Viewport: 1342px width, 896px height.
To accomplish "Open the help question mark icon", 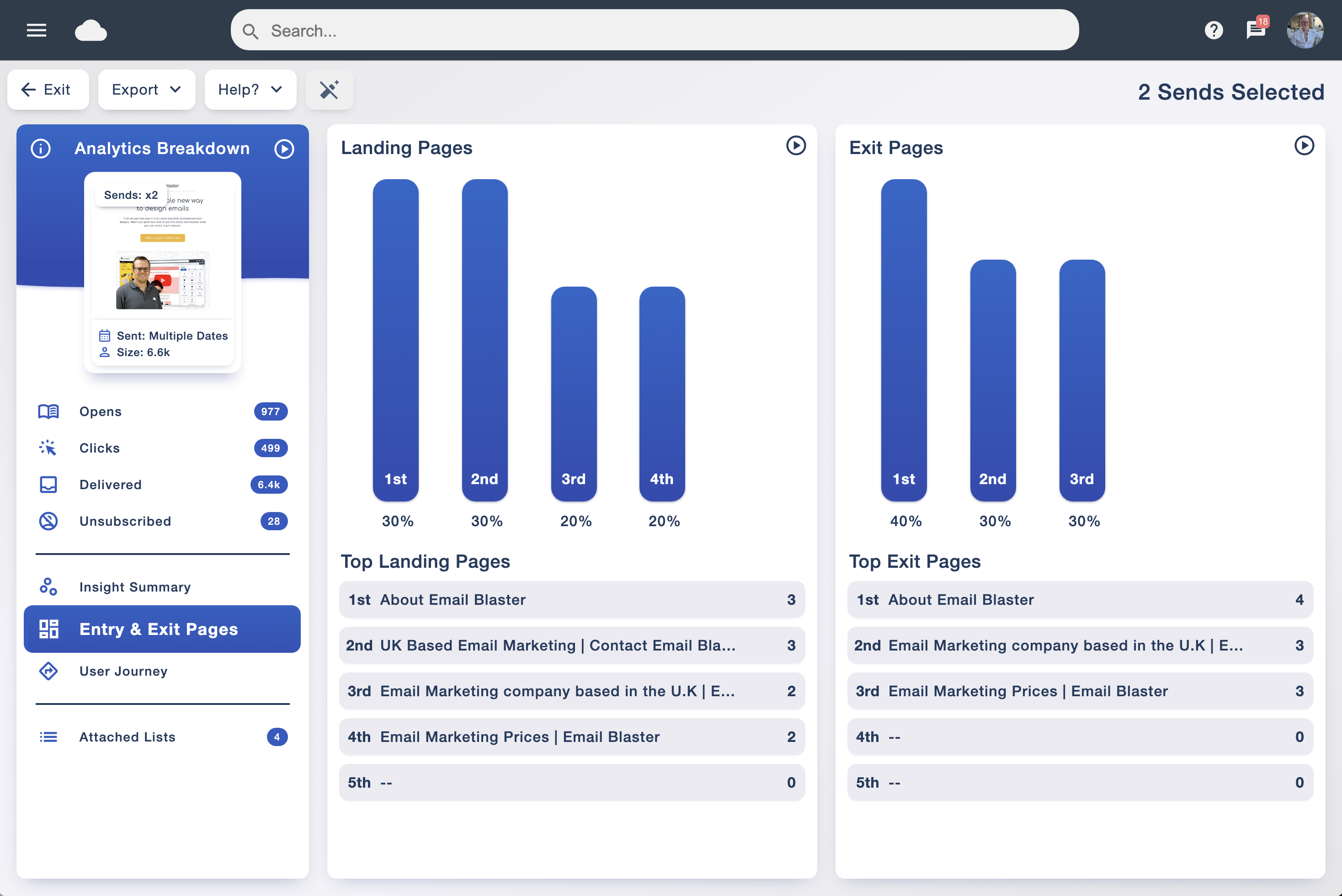I will click(x=1214, y=30).
